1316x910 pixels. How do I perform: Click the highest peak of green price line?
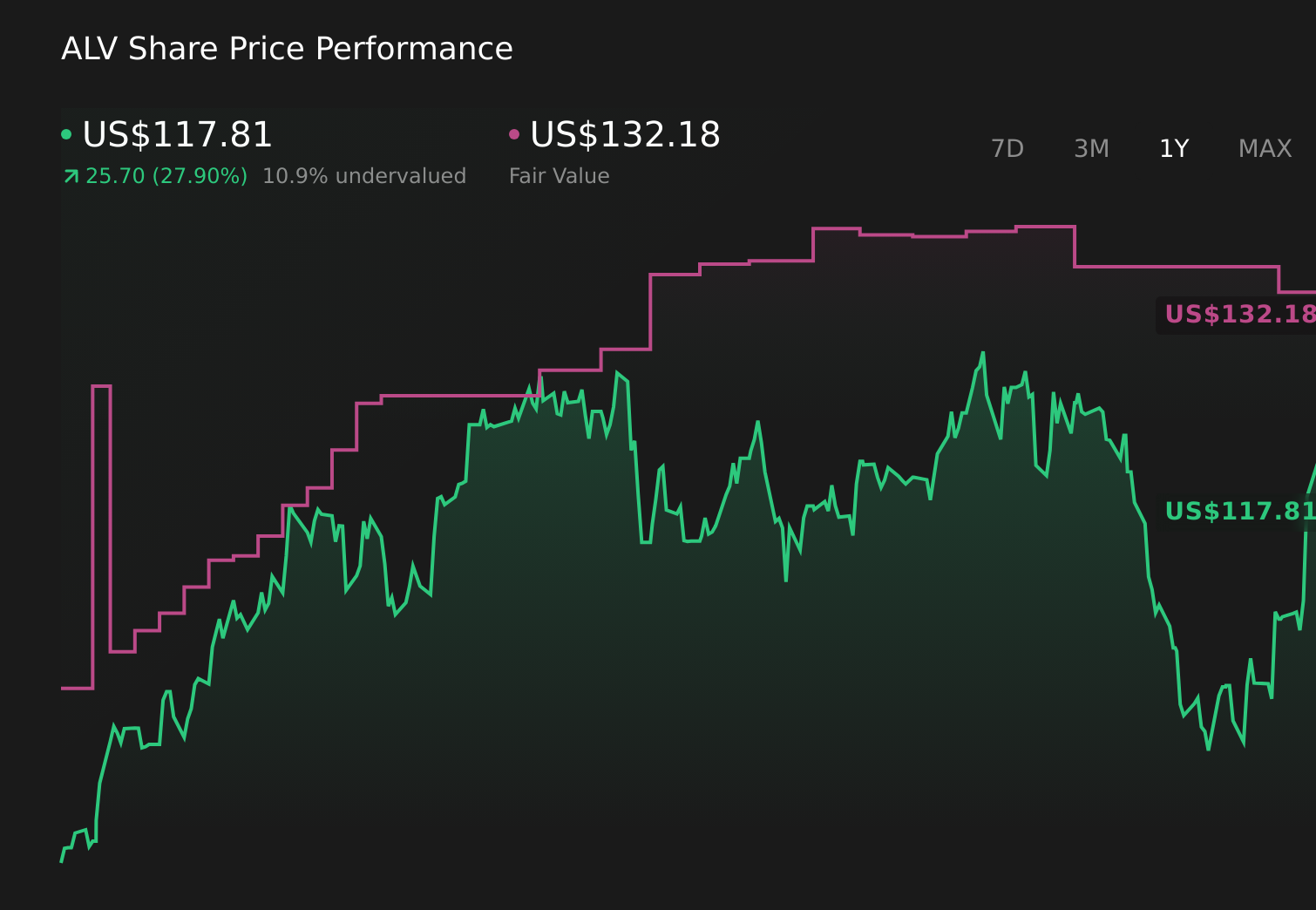coord(983,353)
